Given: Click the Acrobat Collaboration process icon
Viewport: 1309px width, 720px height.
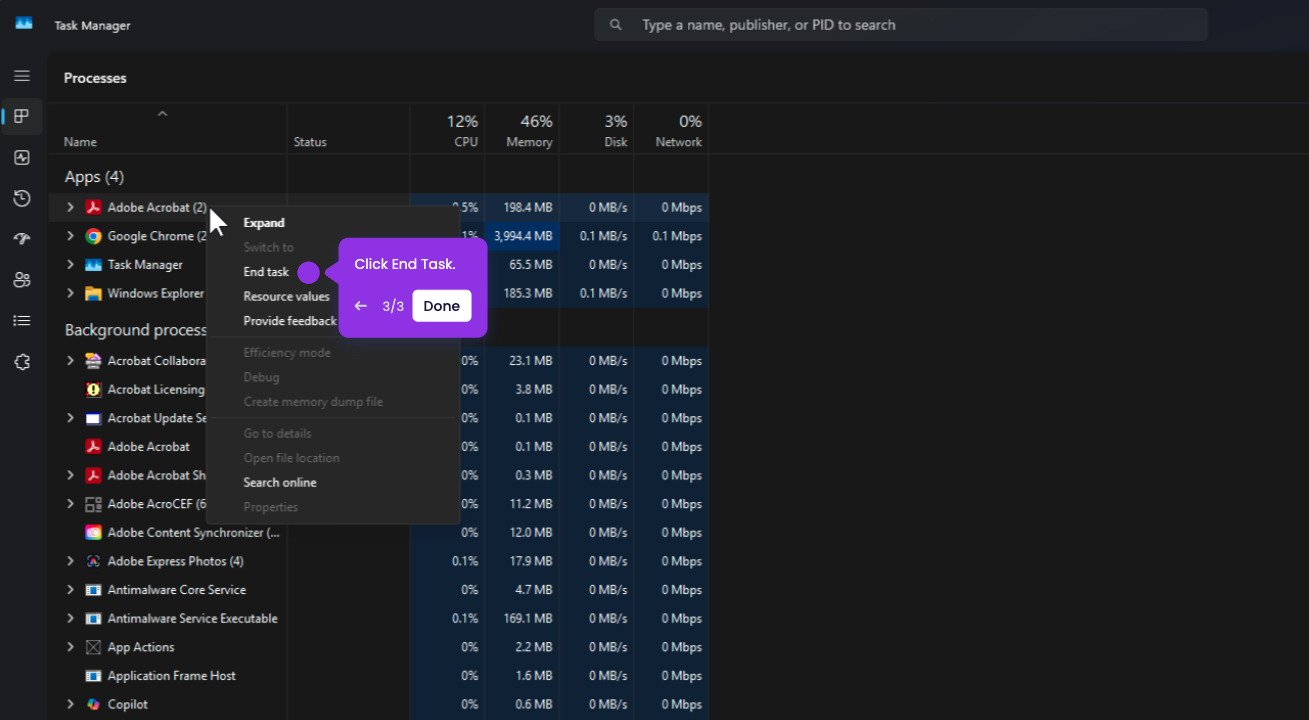Looking at the screenshot, I should point(93,361).
